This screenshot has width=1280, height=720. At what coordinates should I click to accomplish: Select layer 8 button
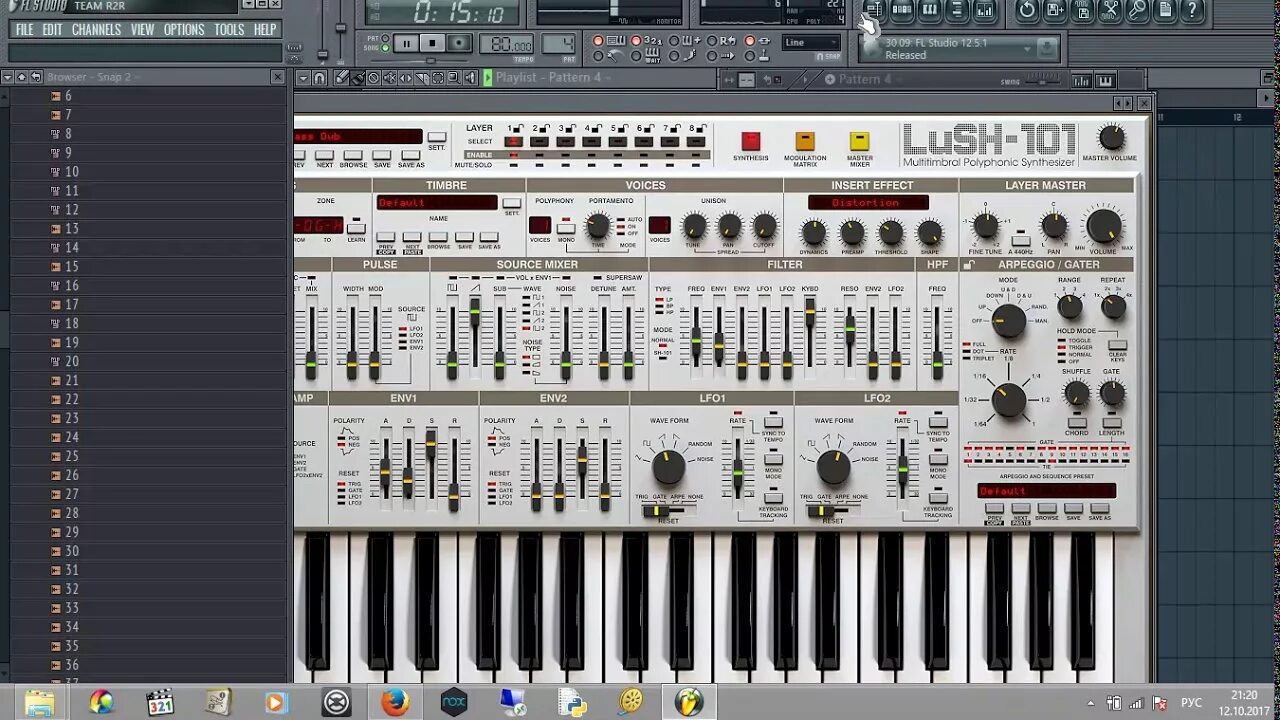[696, 142]
